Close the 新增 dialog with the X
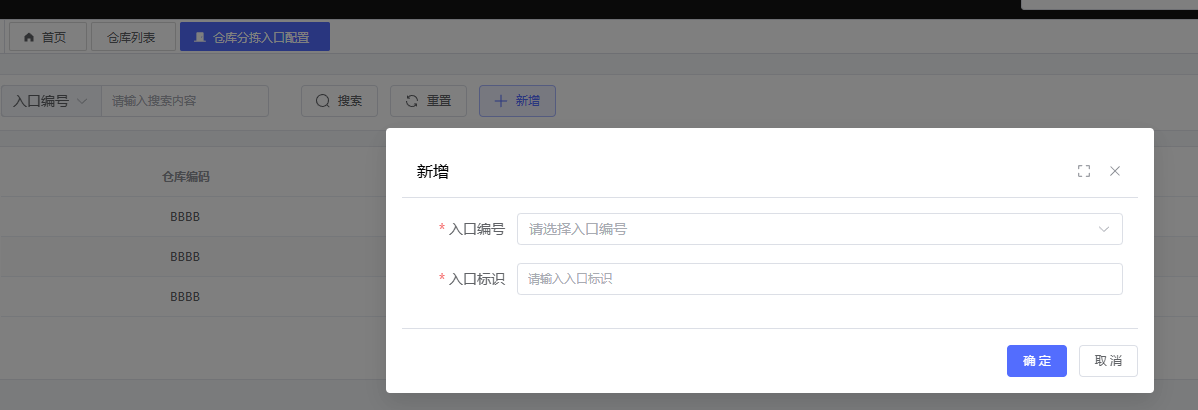 tap(1115, 171)
